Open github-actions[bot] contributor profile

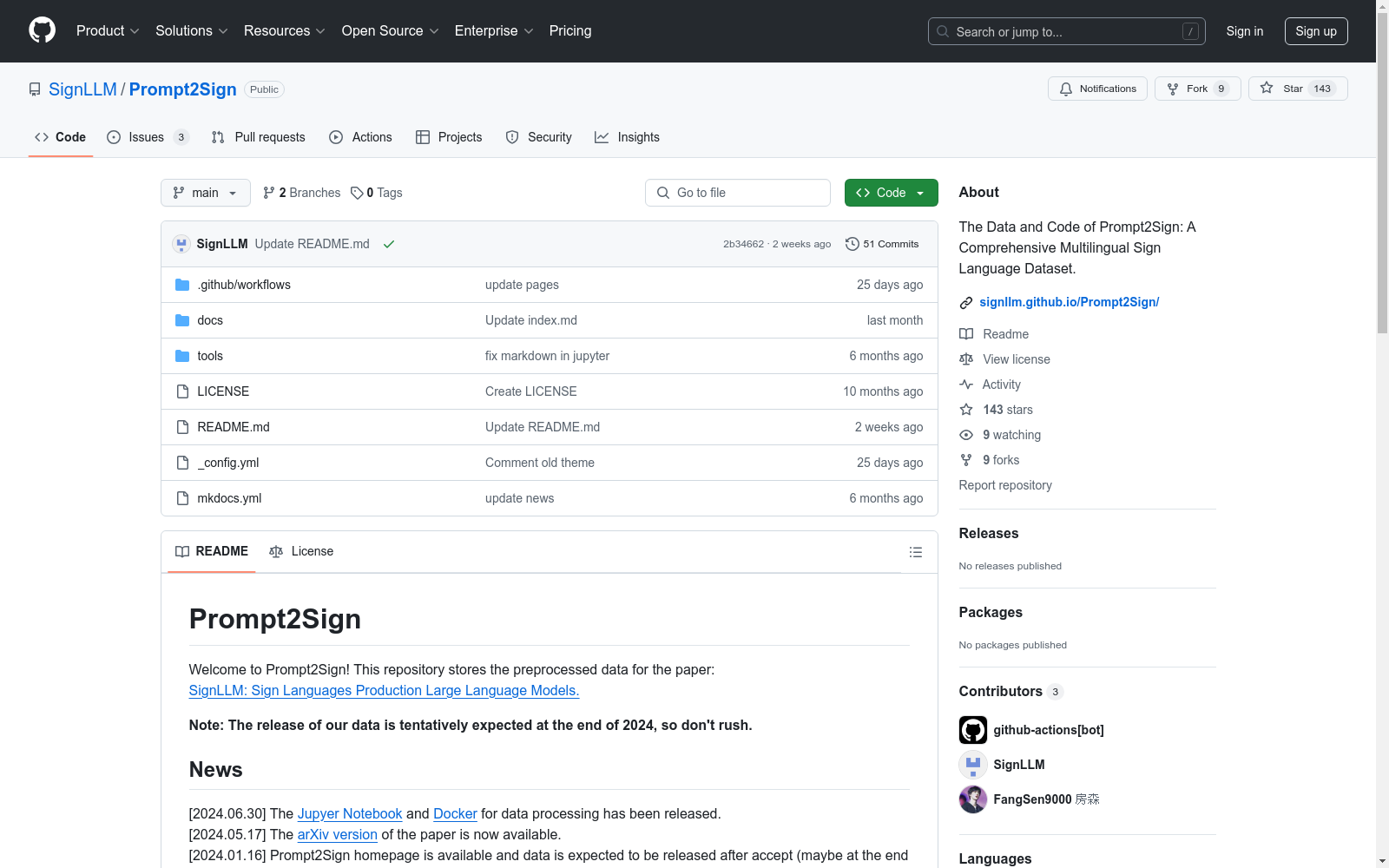(1049, 730)
